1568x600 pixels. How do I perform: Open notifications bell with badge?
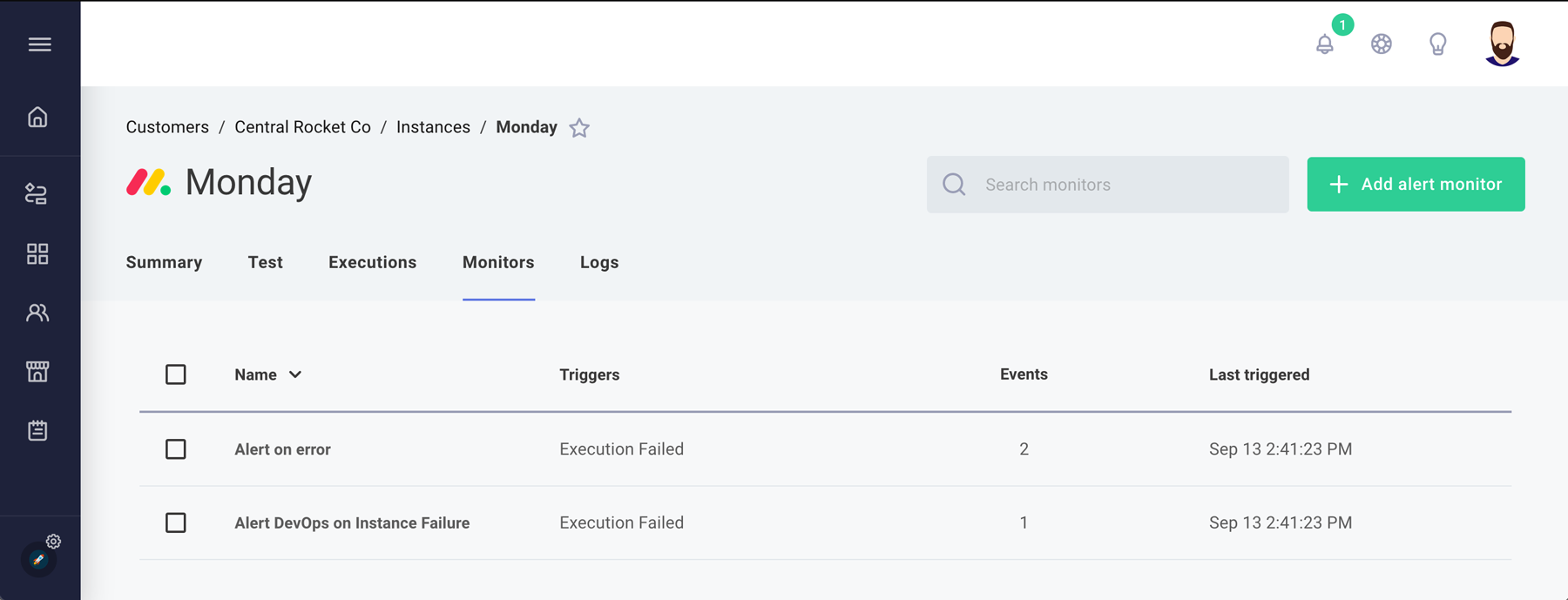pyautogui.click(x=1325, y=44)
